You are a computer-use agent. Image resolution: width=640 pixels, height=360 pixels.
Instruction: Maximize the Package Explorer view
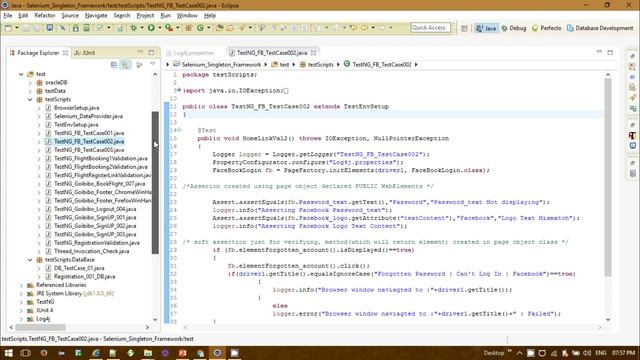click(x=151, y=52)
